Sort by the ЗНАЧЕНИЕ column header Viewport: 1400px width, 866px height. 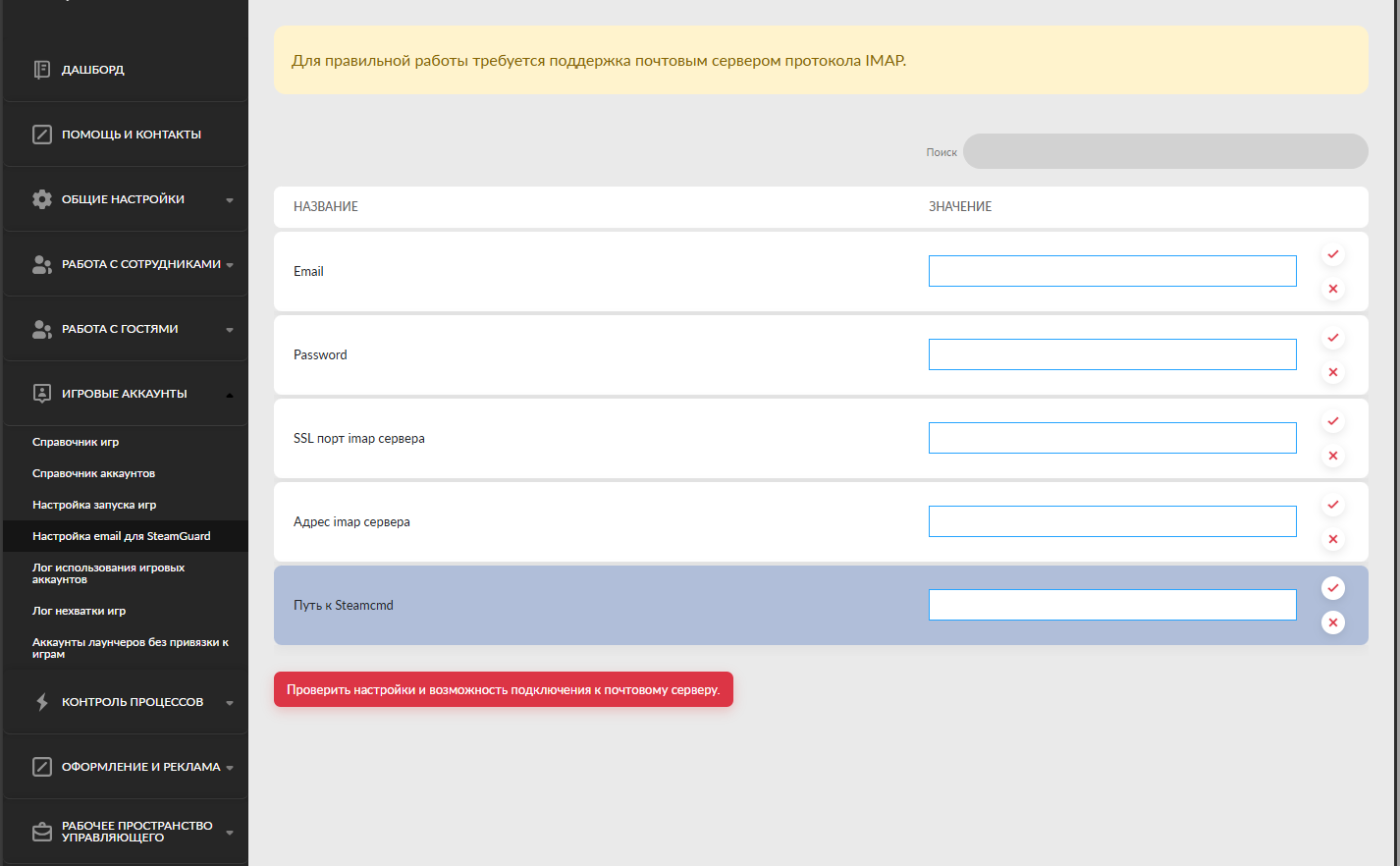click(x=960, y=206)
